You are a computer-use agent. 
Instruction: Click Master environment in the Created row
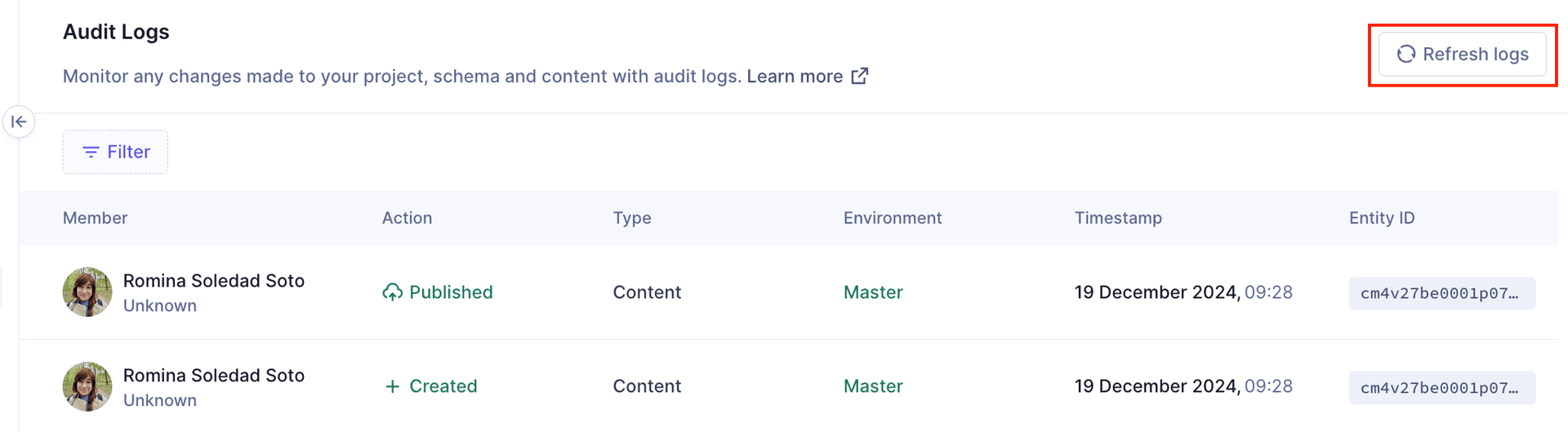pos(873,386)
